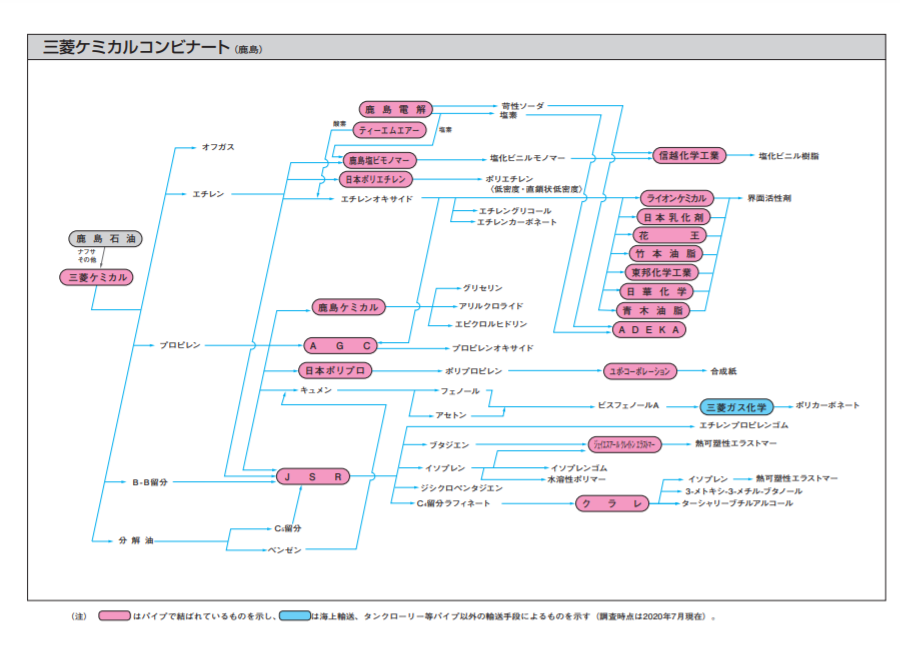Click the 塩化ビニル樹脂 label
This screenshot has width=900, height=650.
coord(789,156)
